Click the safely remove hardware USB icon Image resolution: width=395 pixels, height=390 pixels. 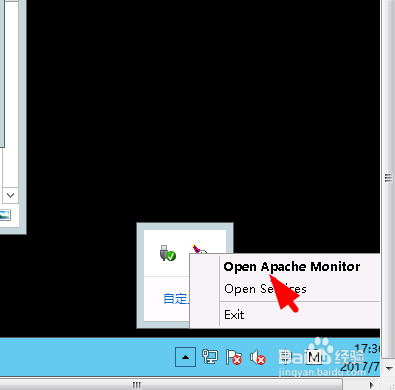tap(168, 253)
